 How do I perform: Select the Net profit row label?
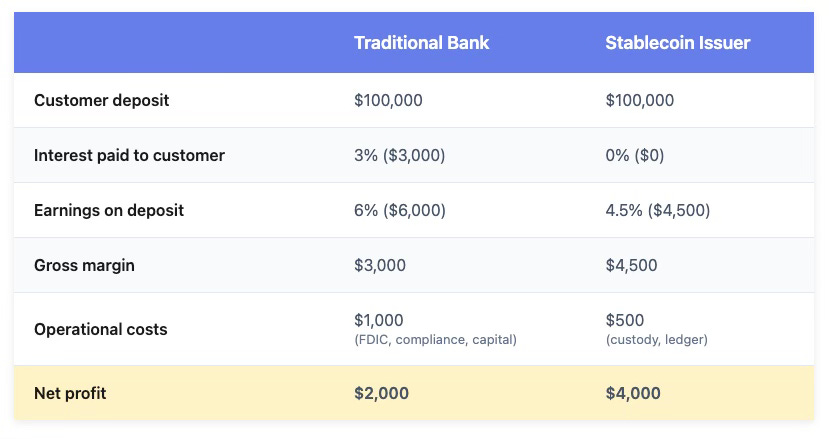coord(70,393)
